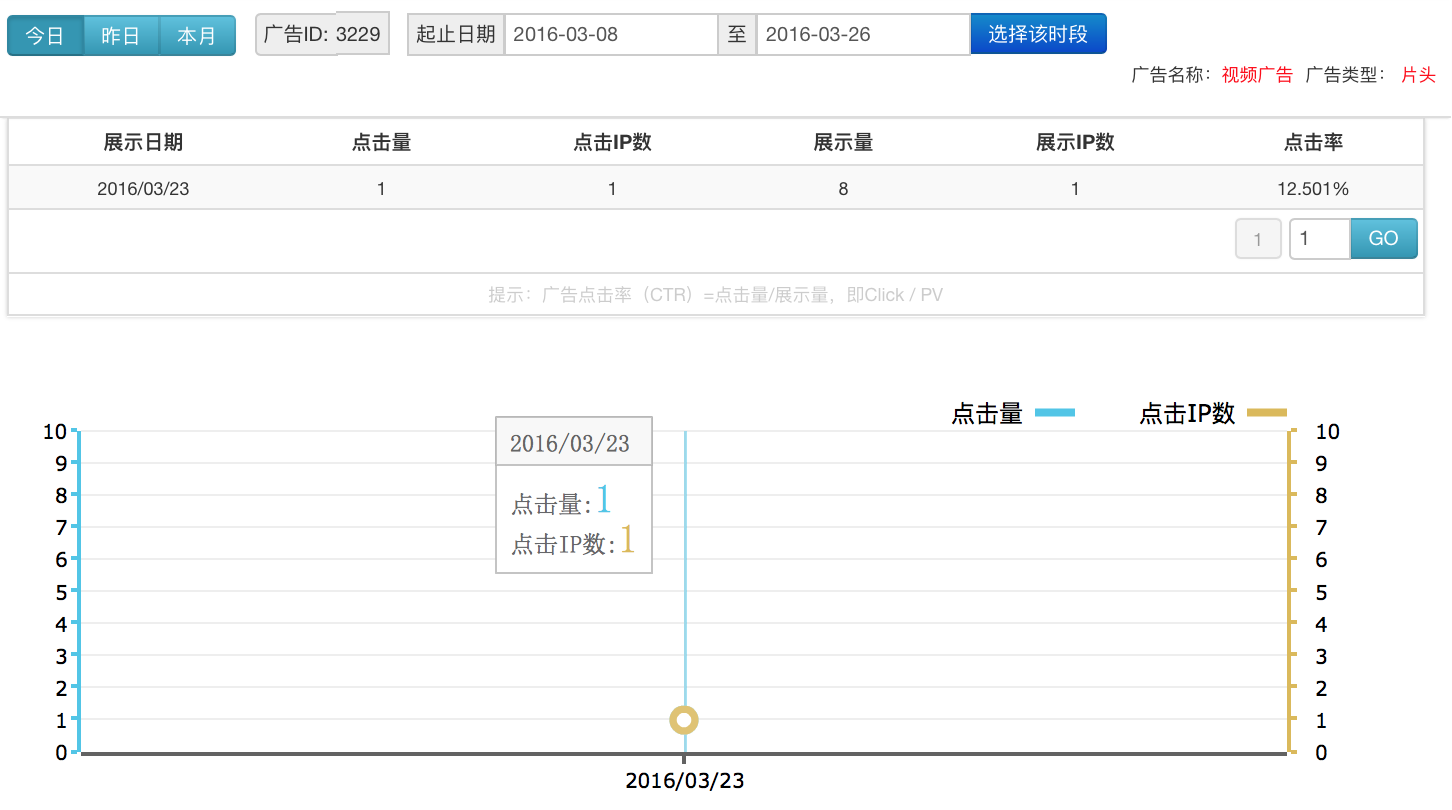Focus the page number input box
The height and width of the screenshot is (810, 1452).
pos(1319,239)
